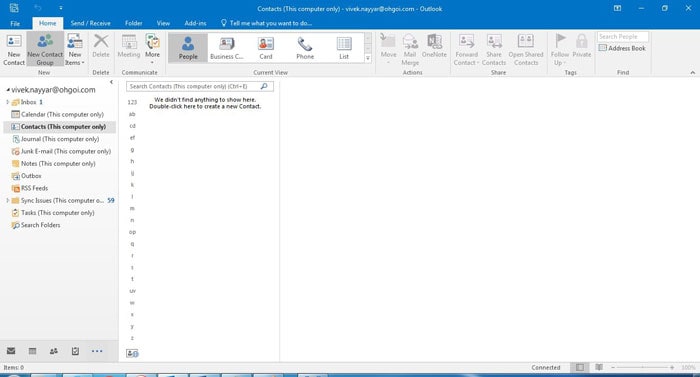The height and width of the screenshot is (377, 700).
Task: Adjust the zoom slider
Action: 642,367
